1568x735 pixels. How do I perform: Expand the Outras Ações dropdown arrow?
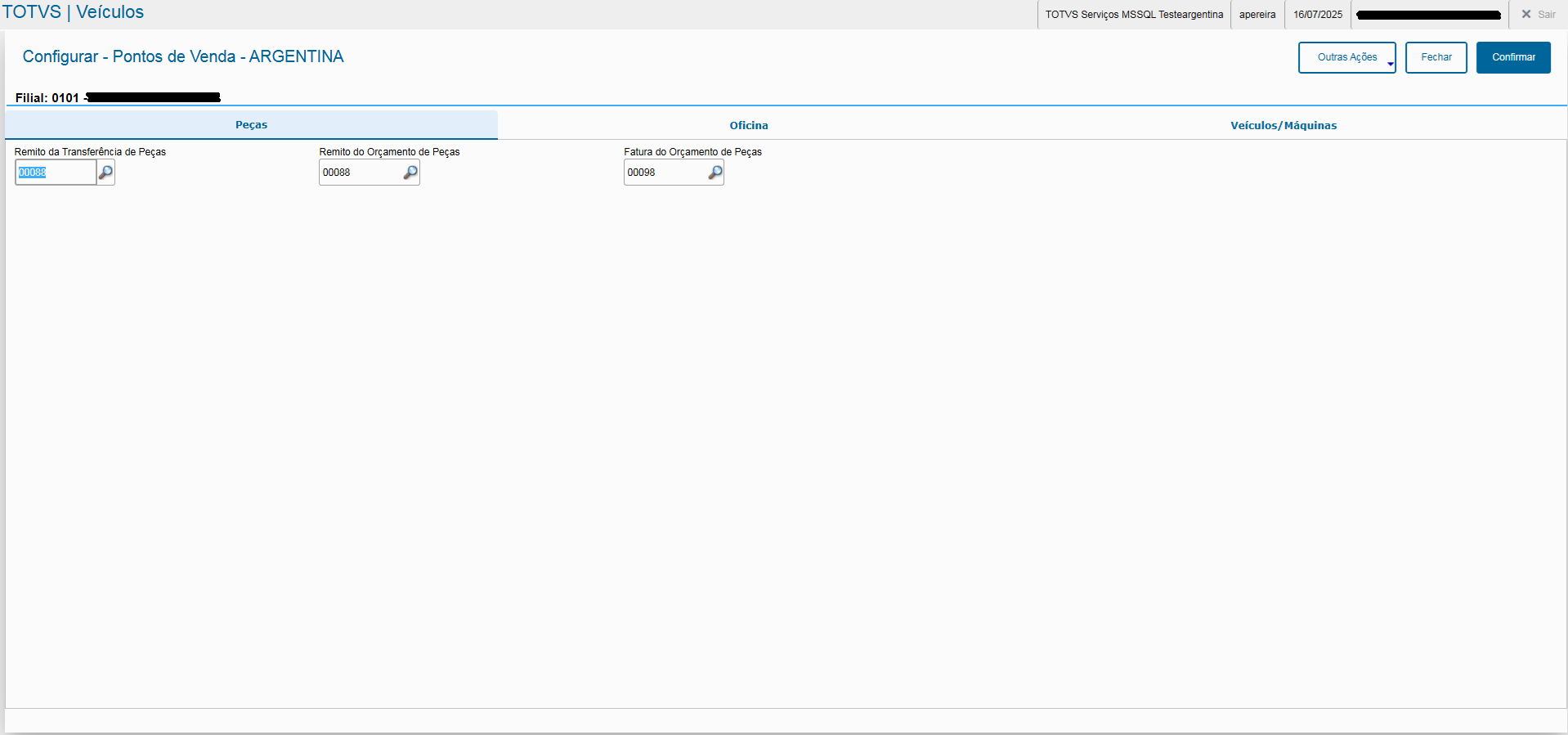[1390, 64]
